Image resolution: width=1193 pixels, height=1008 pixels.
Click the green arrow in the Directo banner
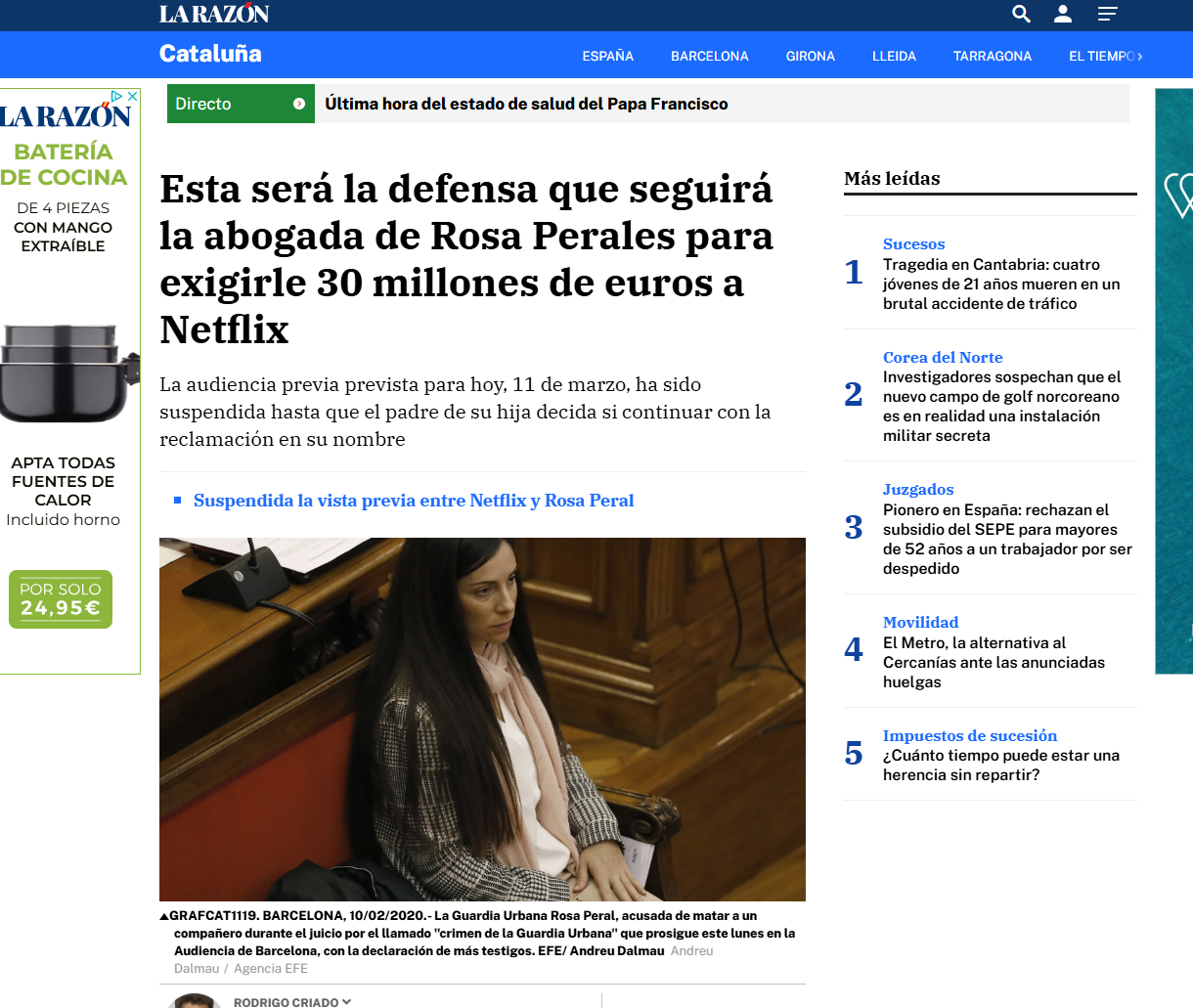click(x=299, y=103)
